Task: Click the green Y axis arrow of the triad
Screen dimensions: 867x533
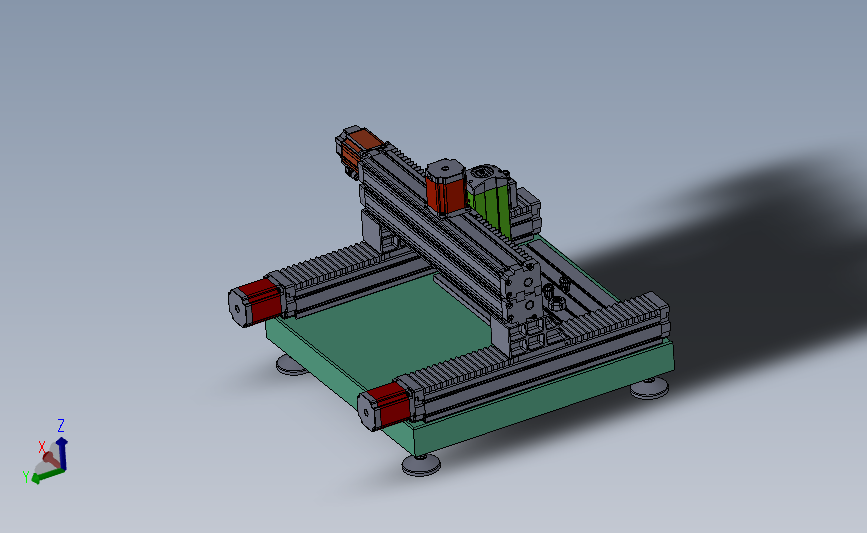Action: point(48,475)
